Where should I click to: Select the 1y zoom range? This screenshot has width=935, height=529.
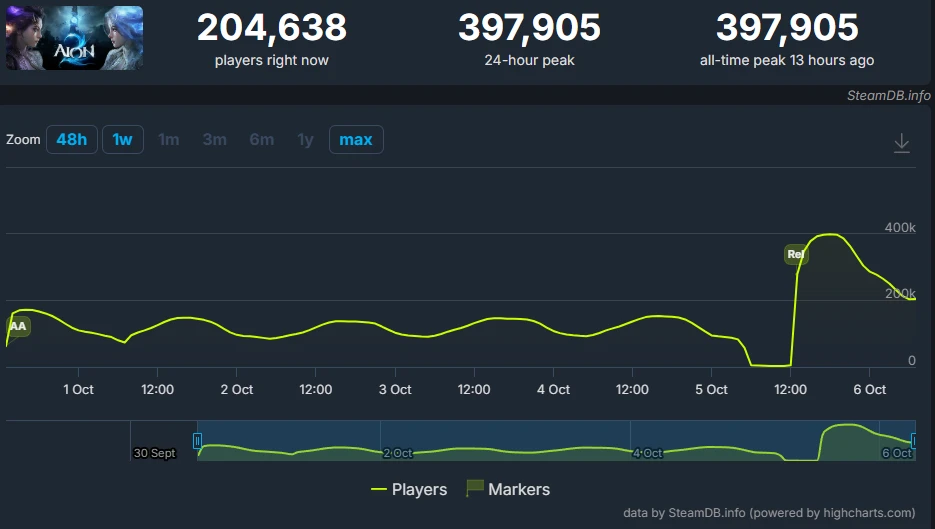305,140
